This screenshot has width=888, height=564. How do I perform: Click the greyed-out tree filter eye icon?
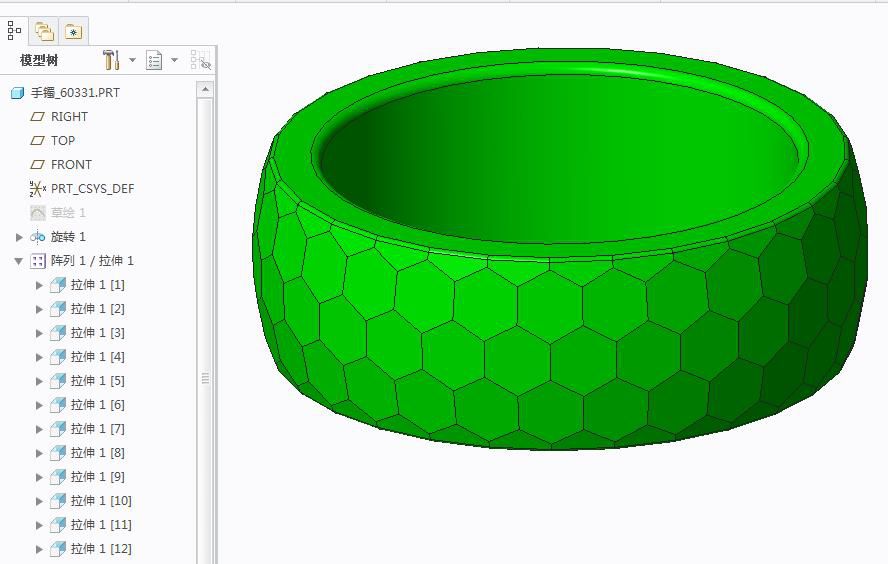(x=200, y=60)
